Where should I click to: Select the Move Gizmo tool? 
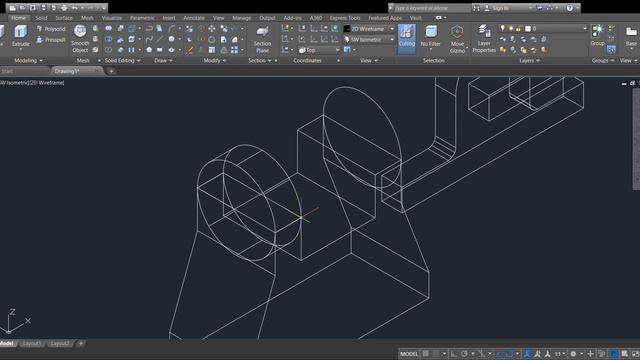coord(457,39)
